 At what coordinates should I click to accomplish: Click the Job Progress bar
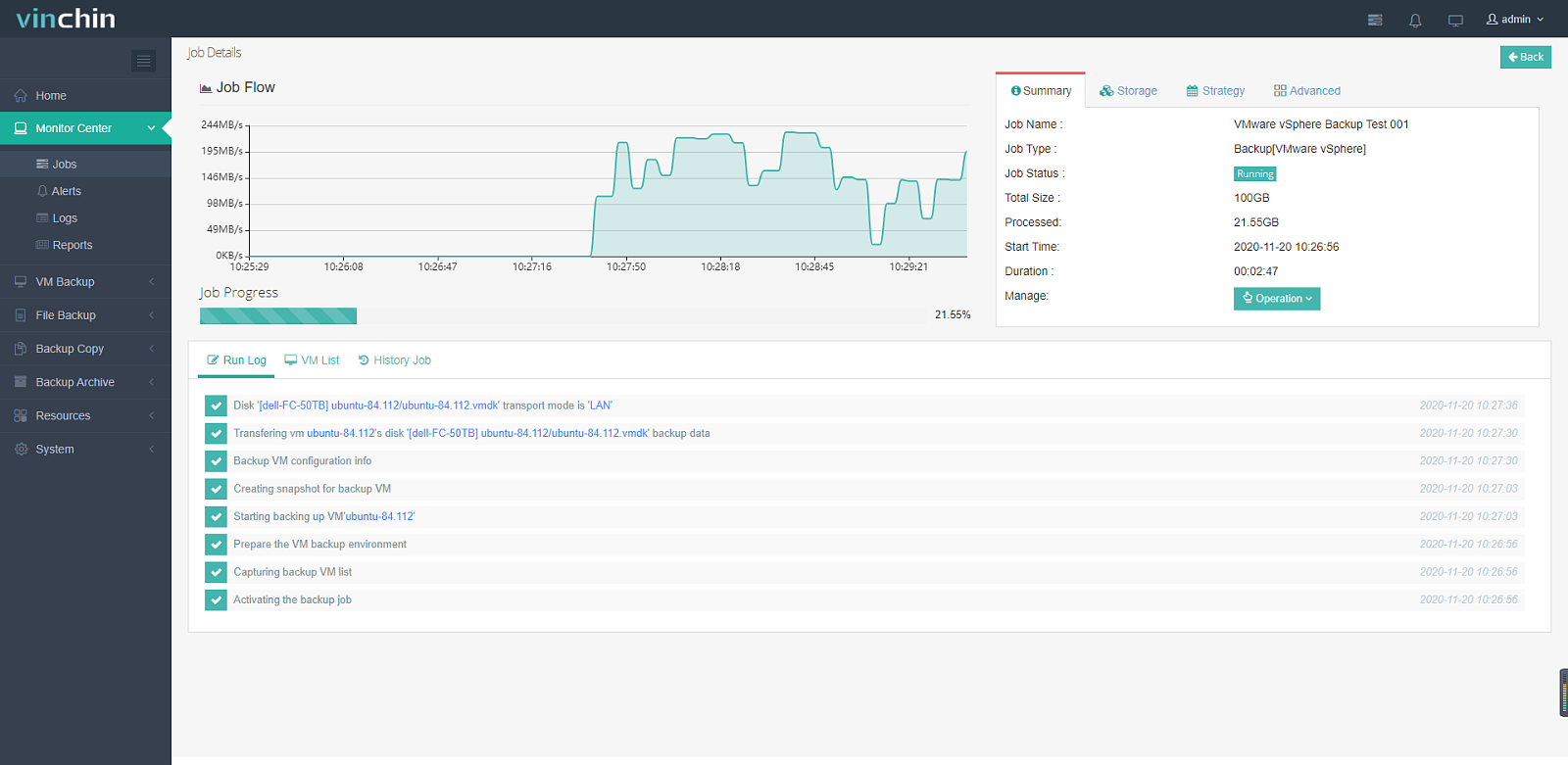coord(563,315)
